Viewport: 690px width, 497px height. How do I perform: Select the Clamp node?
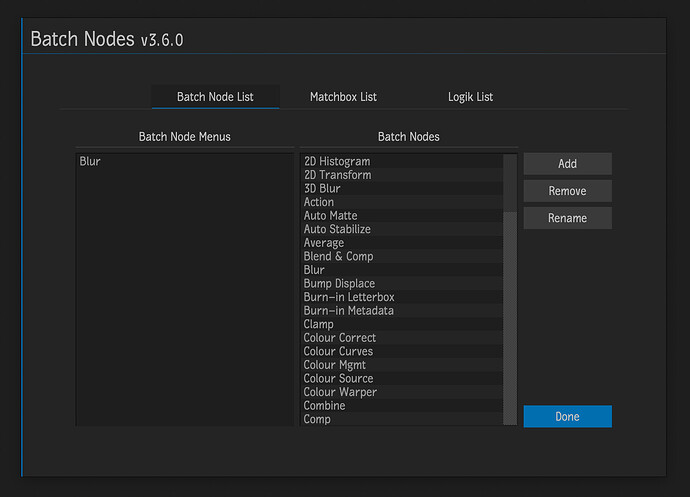pyautogui.click(x=402, y=324)
